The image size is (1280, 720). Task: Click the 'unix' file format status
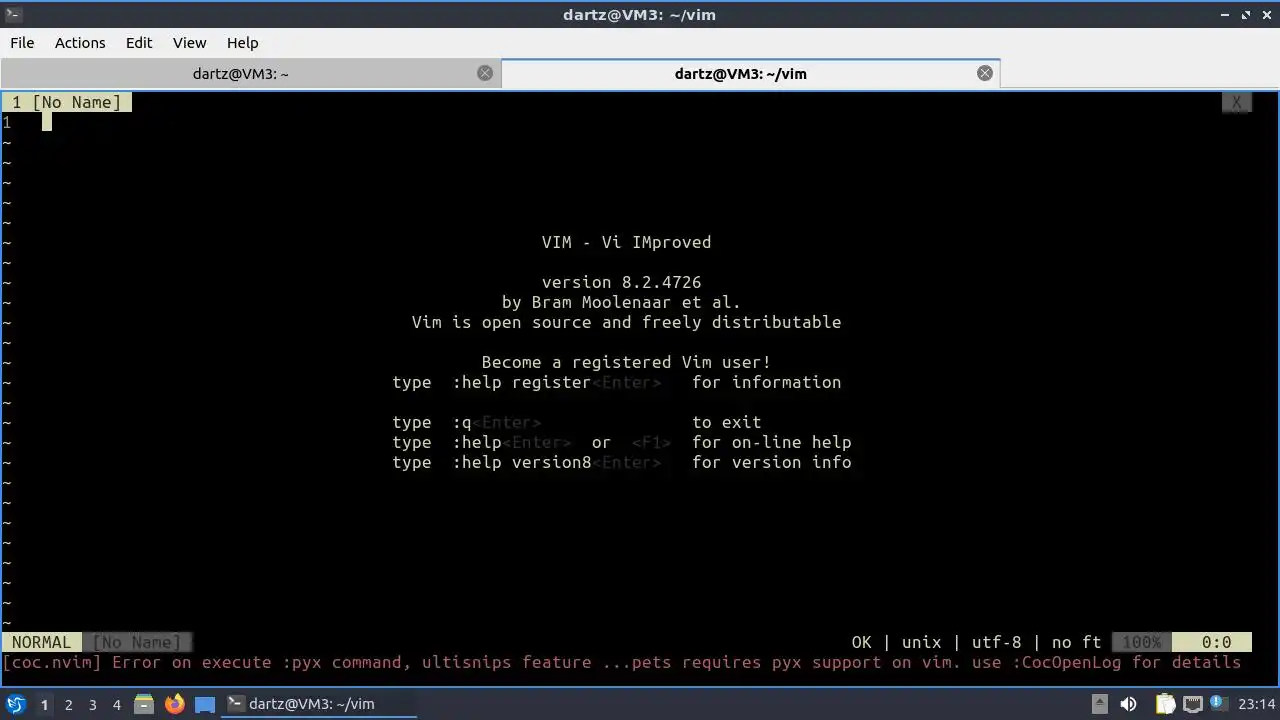click(921, 642)
